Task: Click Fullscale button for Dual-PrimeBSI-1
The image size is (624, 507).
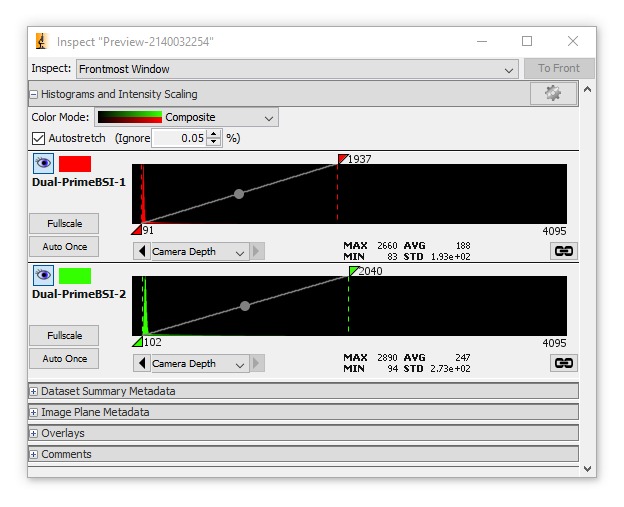Action: pyautogui.click(x=64, y=224)
